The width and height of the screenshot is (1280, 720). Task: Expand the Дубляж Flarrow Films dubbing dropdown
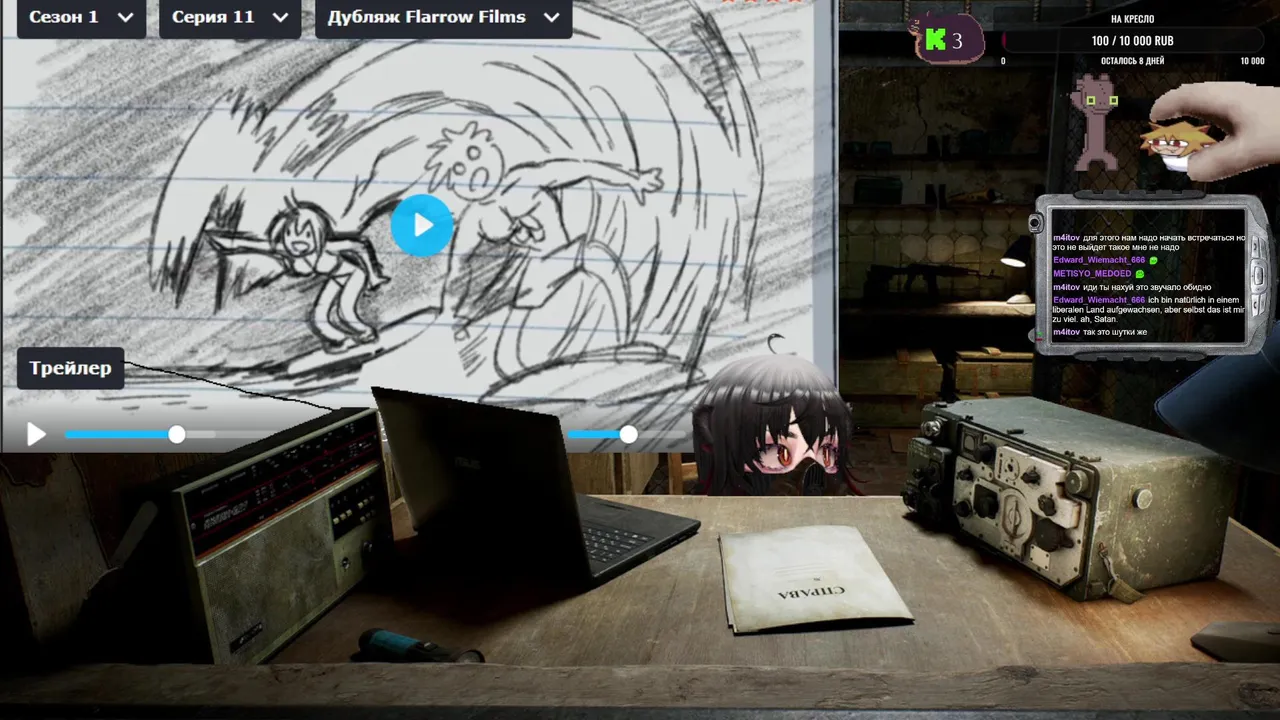point(443,18)
